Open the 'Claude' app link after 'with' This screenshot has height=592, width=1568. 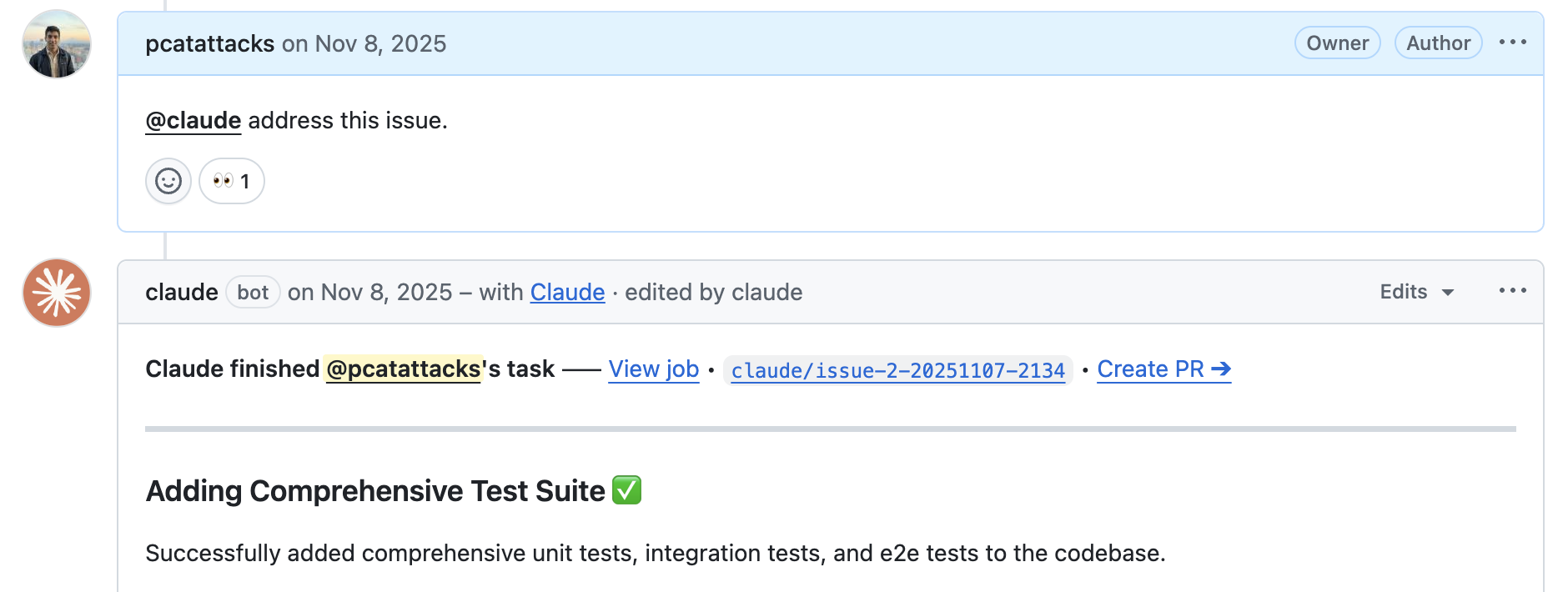[x=567, y=293]
